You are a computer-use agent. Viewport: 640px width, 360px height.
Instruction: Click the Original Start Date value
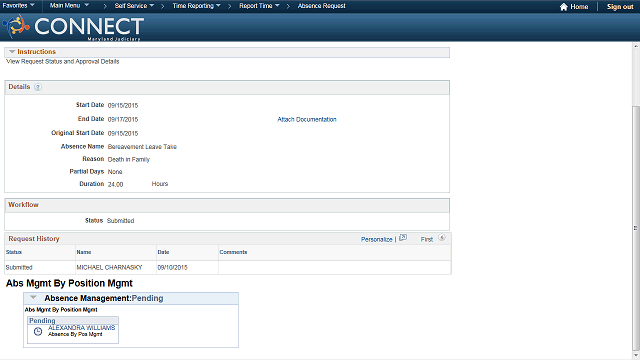[x=123, y=133]
